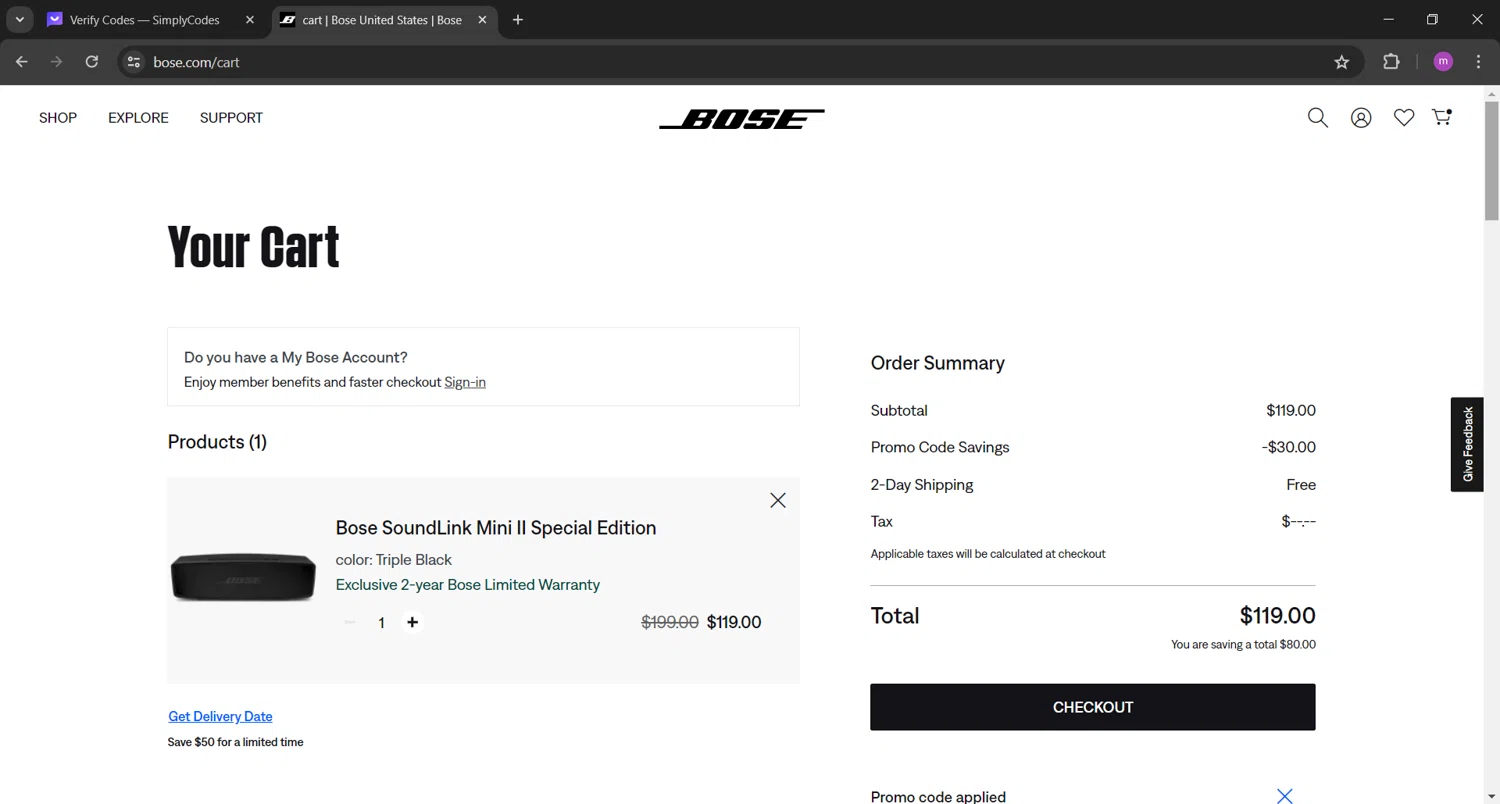The width and height of the screenshot is (1500, 804).
Task: Click the CHECKOUT button
Action: pyautogui.click(x=1093, y=707)
